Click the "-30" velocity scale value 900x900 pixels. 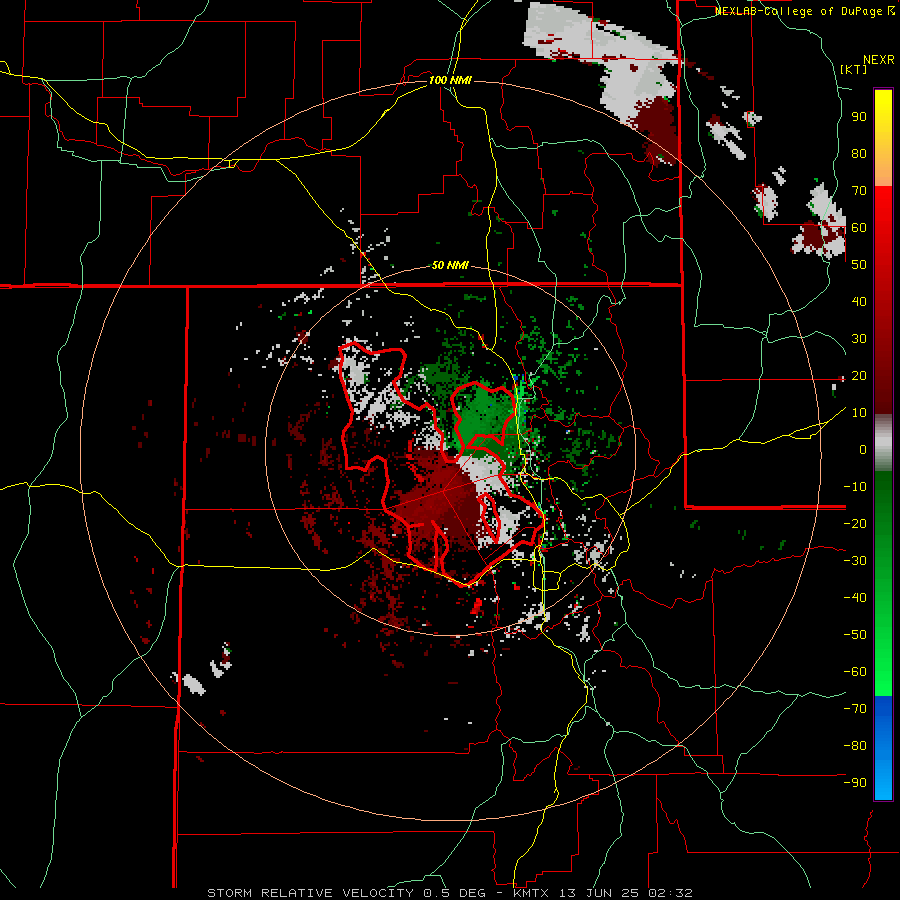855,561
